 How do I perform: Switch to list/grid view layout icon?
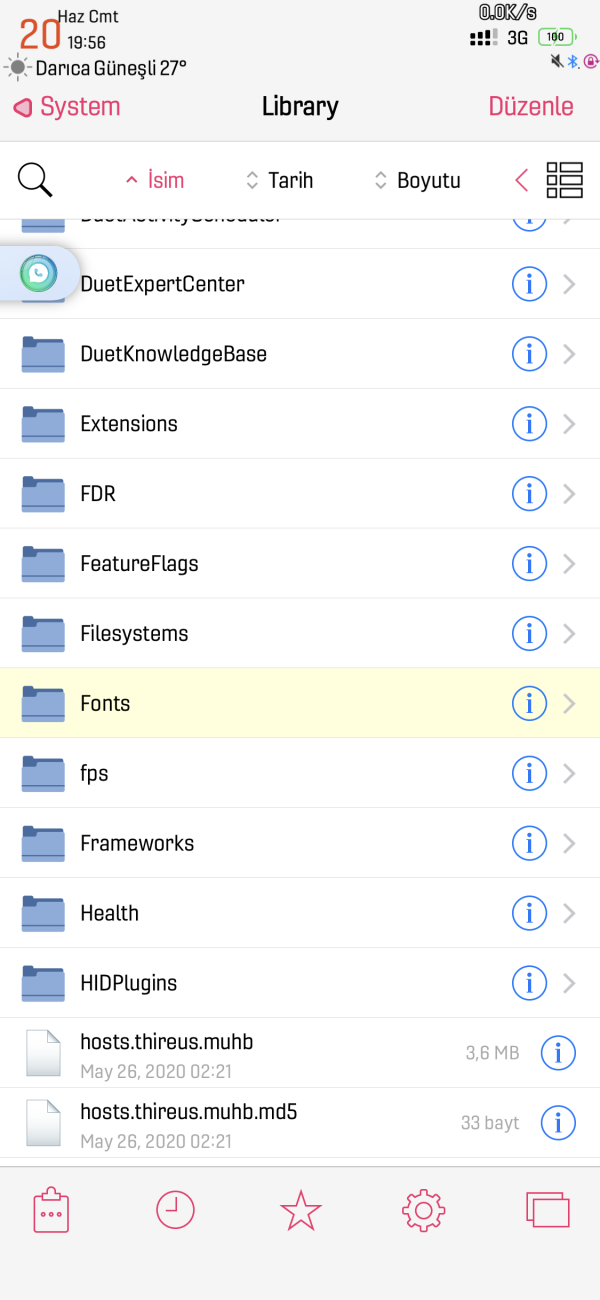[x=564, y=180]
